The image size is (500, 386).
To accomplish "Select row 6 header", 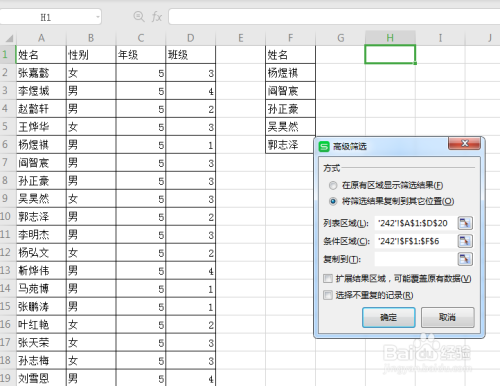I will click(x=8, y=144).
